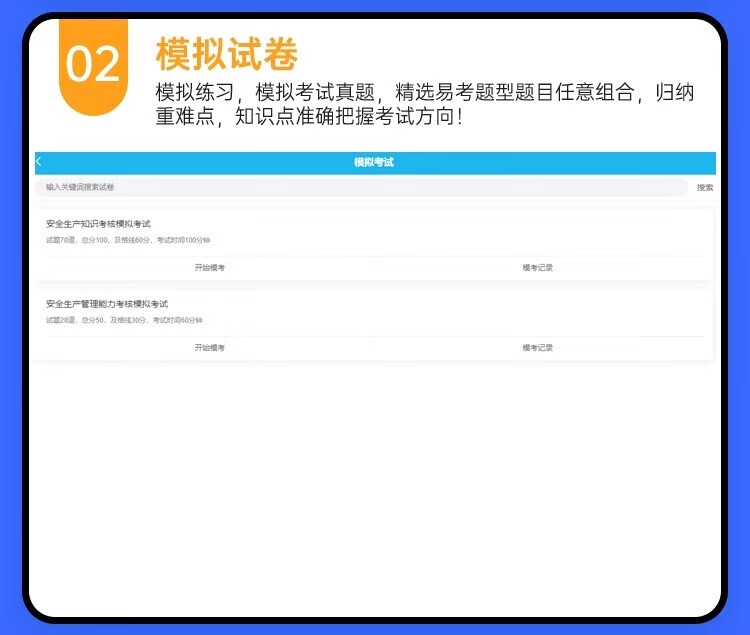
Task: Open 安全生产管理能力考核模拟考试 exam title
Action: click(107, 303)
